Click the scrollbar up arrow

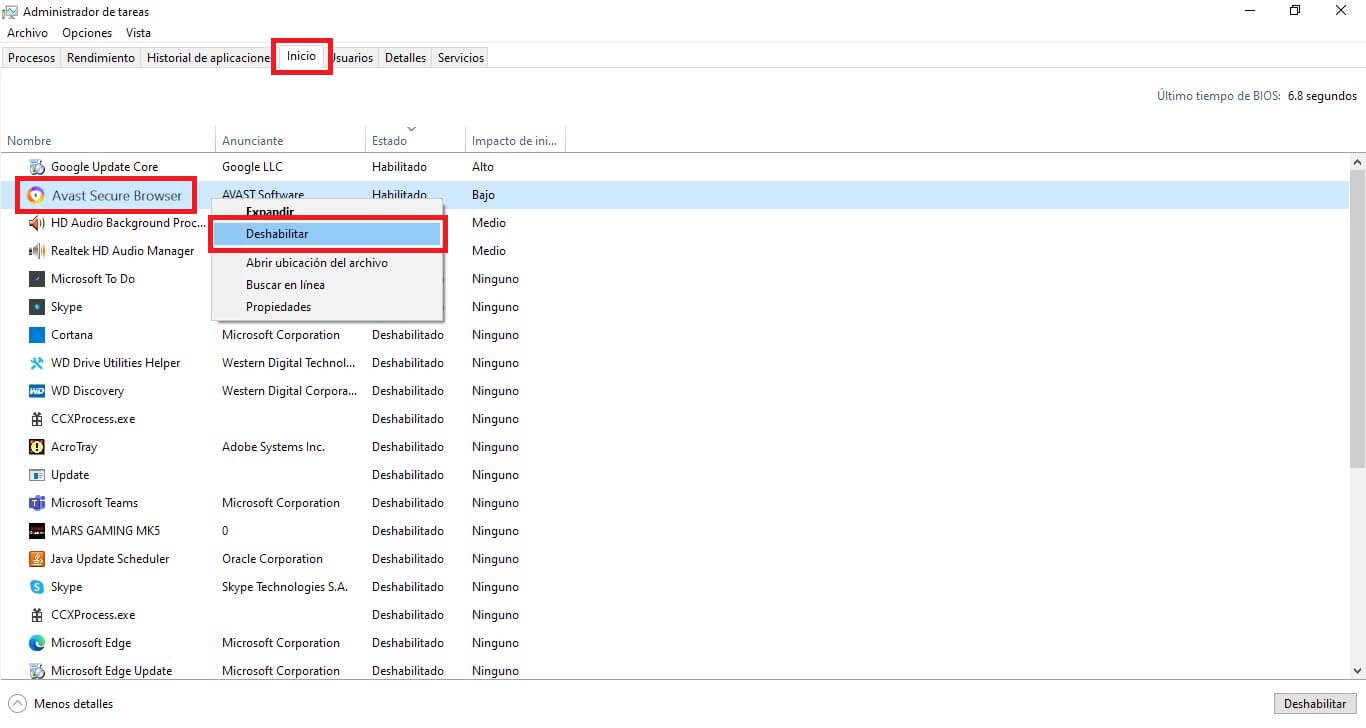[1358, 161]
